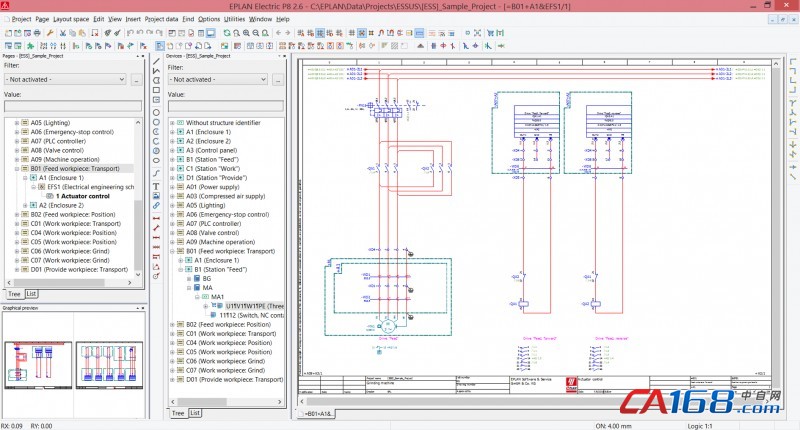Click the right graphical preview thumbnail
Image resolution: width=800 pixels, height=430 pixels.
pyautogui.click(x=109, y=365)
